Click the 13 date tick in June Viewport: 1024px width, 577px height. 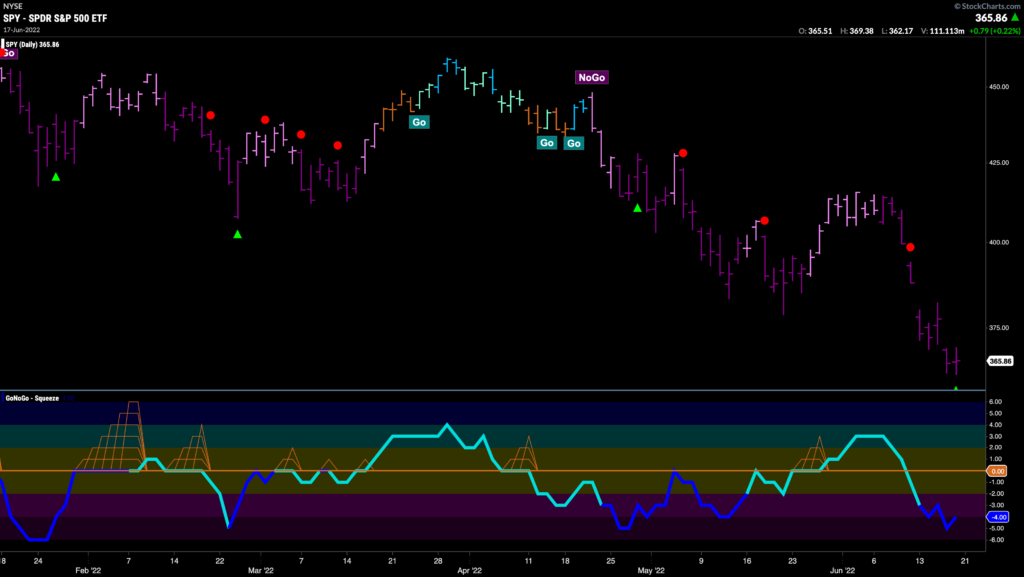(920, 561)
